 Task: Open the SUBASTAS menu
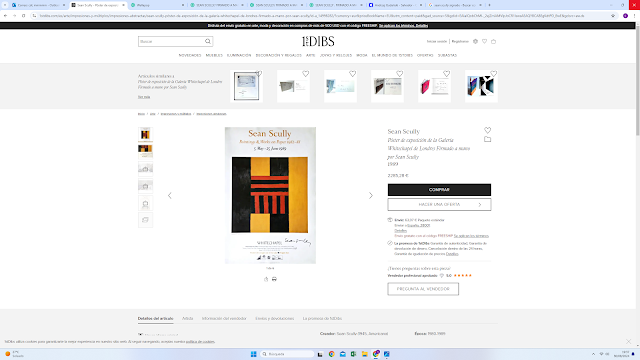[x=447, y=55]
